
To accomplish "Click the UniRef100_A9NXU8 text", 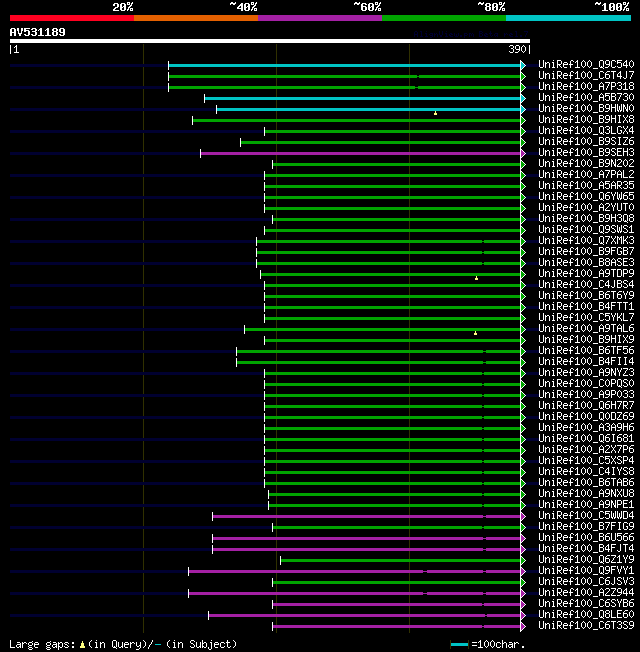I will pyautogui.click(x=586, y=494).
